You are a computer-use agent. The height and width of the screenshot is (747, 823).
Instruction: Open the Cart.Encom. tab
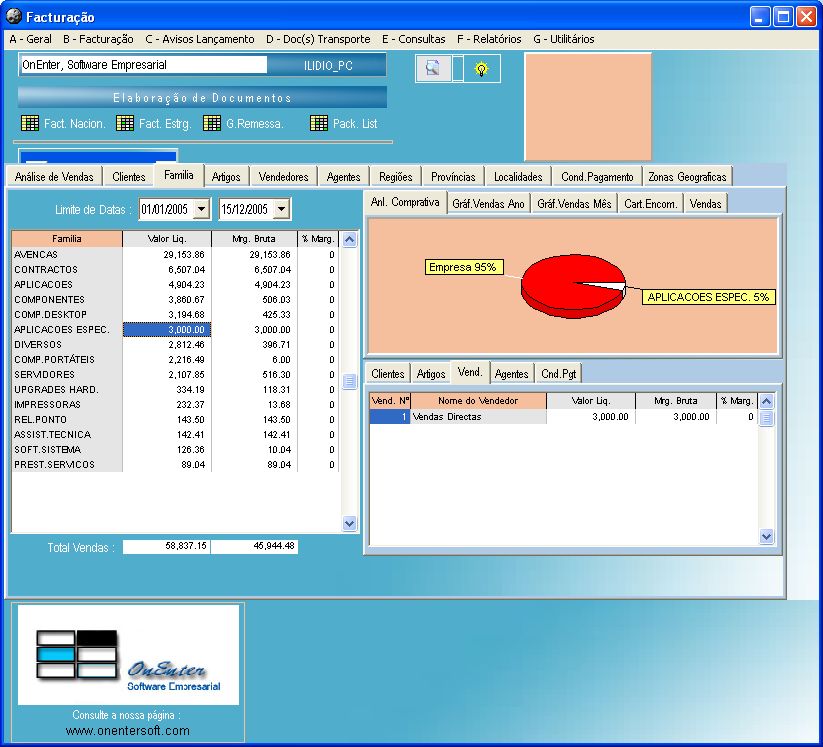tap(651, 204)
